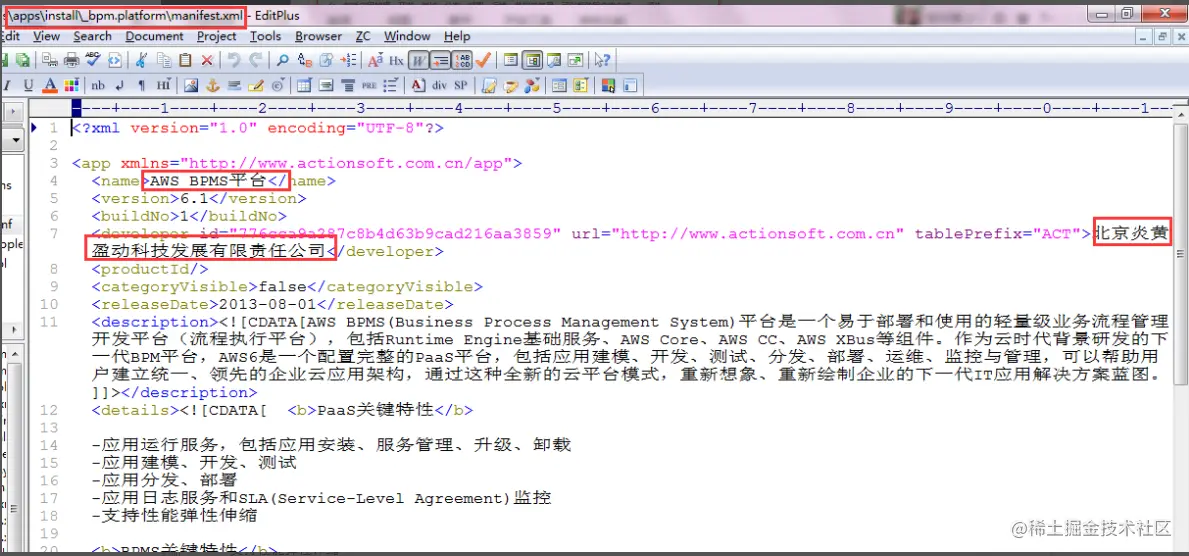Open the Document menu
Screen dimensions: 1189x556
point(155,36)
